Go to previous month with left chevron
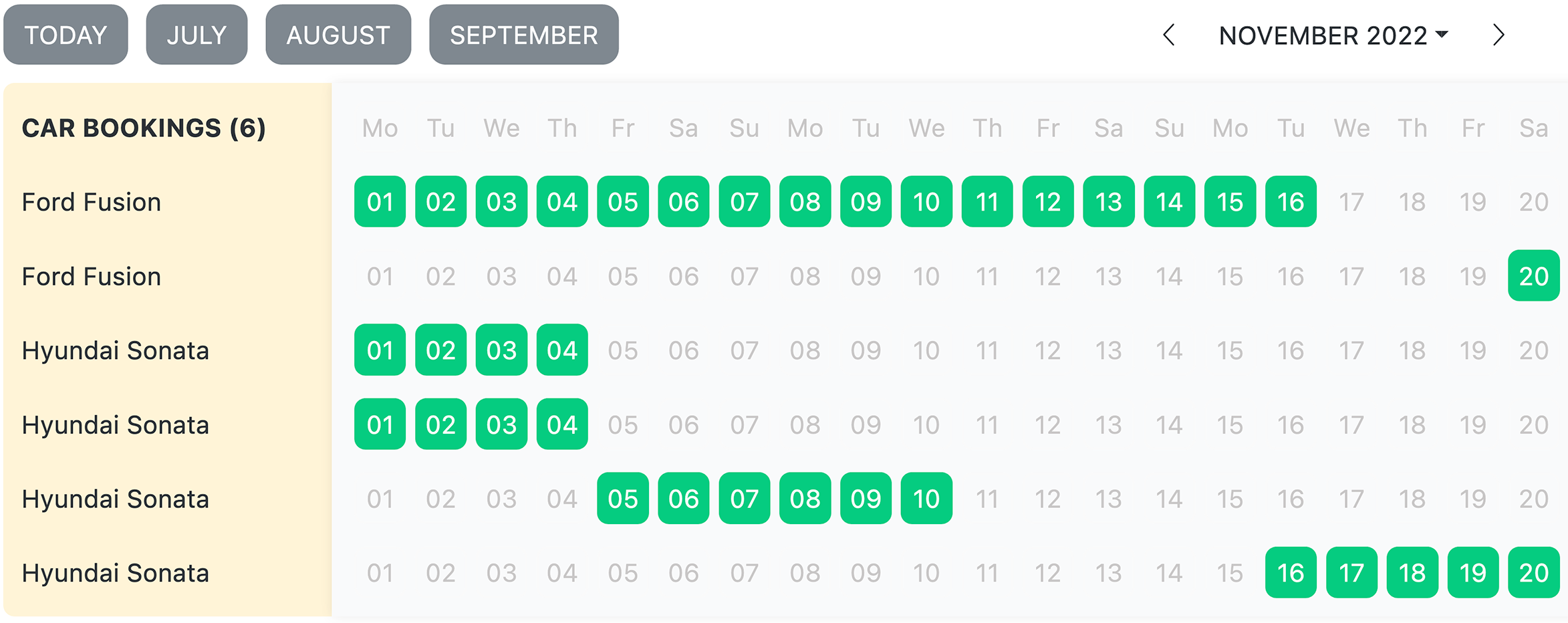The image size is (1568, 623). pyautogui.click(x=1169, y=35)
